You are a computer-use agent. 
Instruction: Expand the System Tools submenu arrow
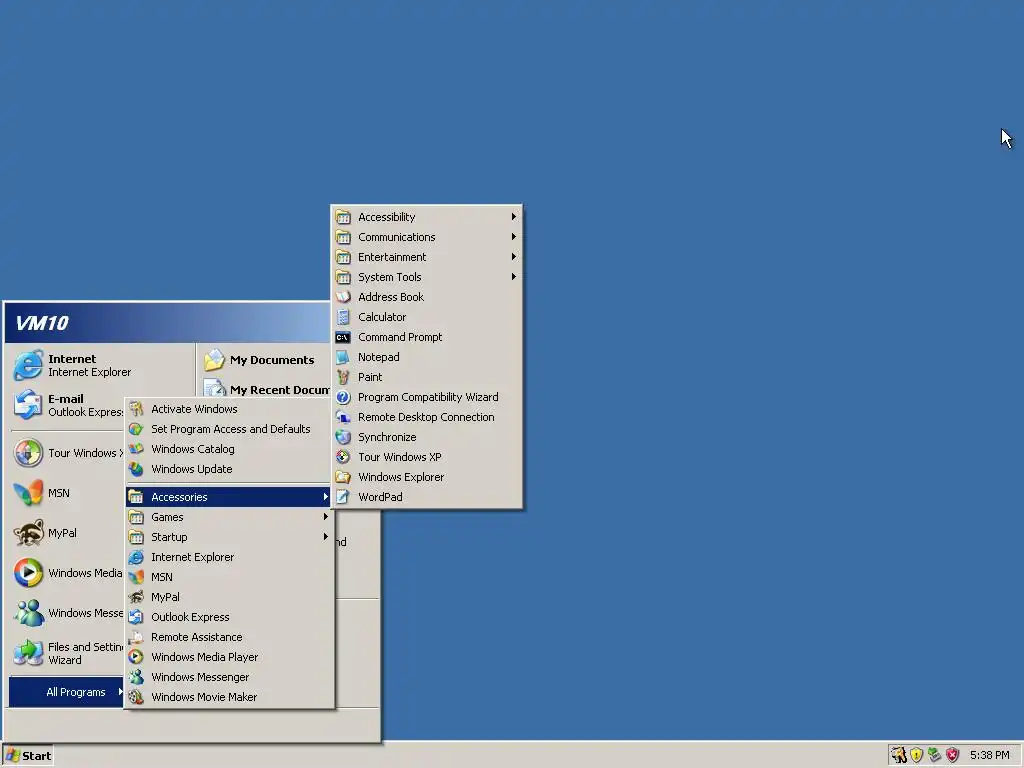pyautogui.click(x=514, y=277)
